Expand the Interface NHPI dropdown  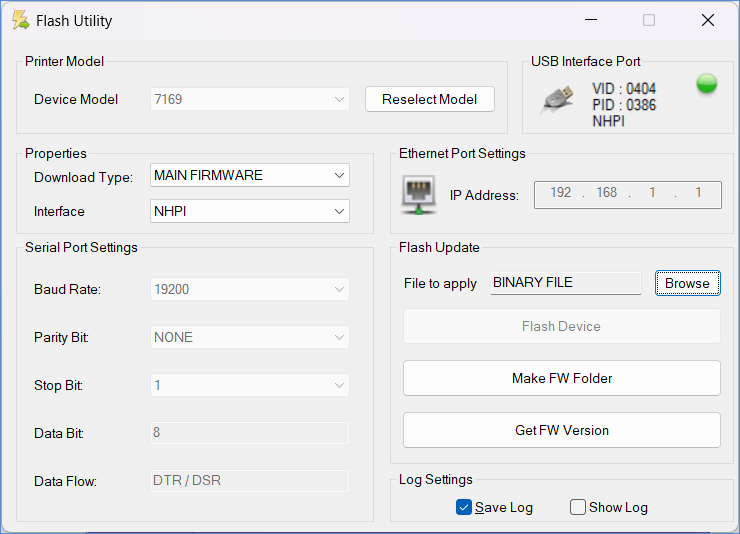click(x=250, y=211)
